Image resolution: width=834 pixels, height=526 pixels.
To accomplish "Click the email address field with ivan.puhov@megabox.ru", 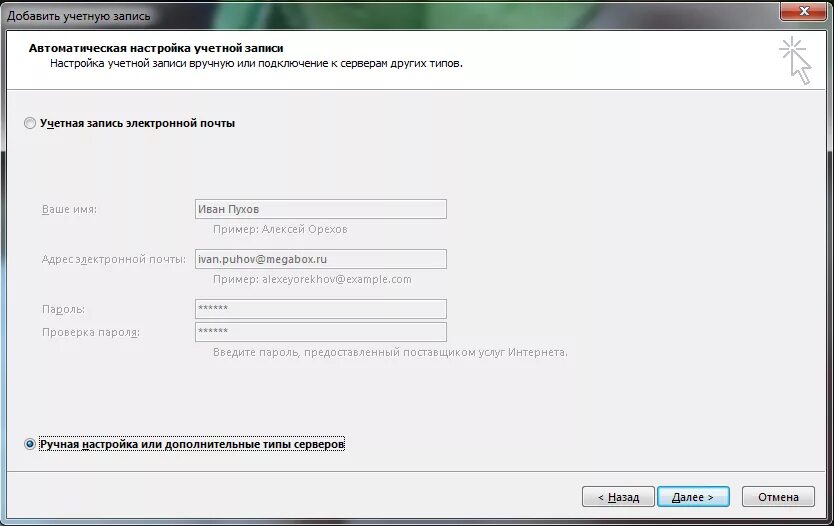I will [x=321, y=259].
